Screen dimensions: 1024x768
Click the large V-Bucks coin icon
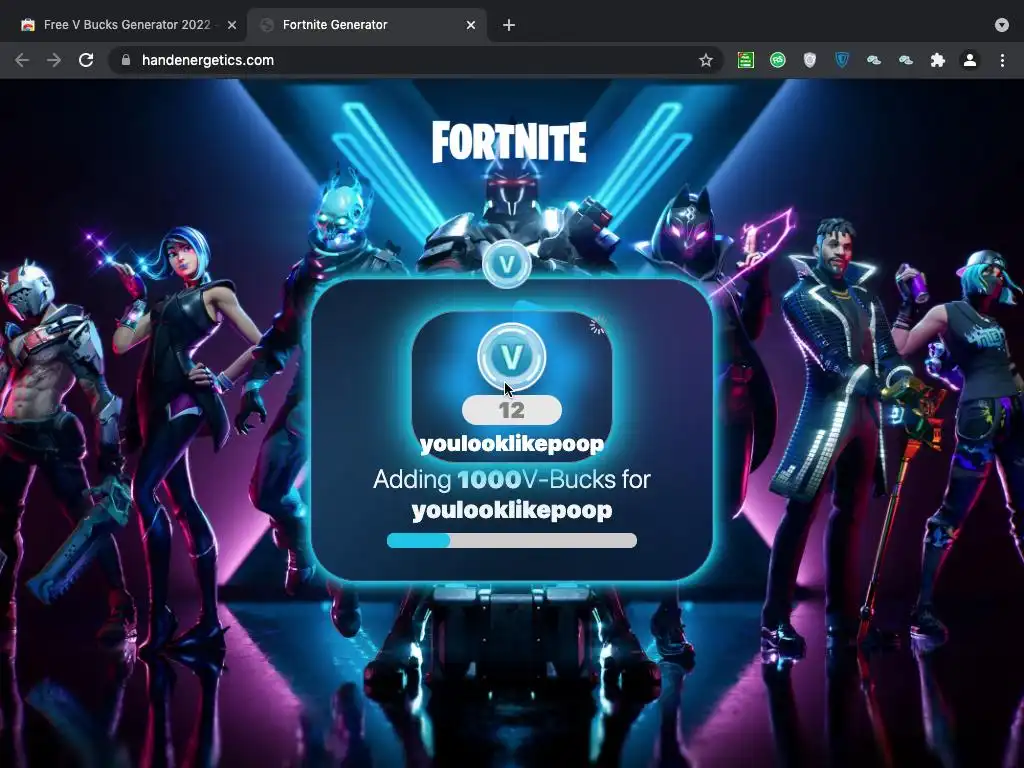click(511, 357)
